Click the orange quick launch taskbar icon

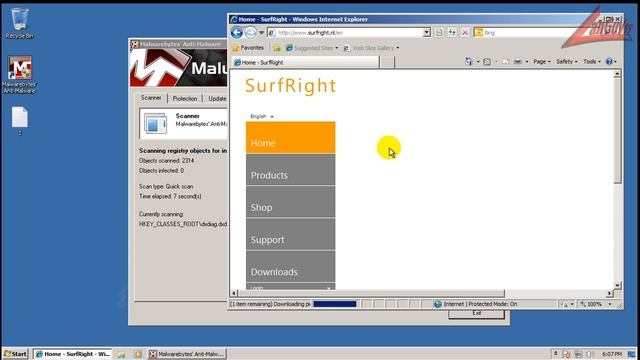pos(138,354)
